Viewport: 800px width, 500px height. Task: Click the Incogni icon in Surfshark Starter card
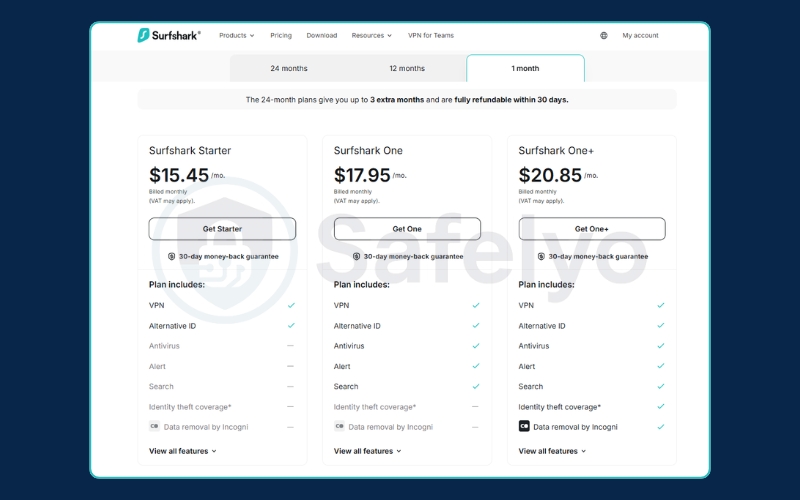coord(154,426)
